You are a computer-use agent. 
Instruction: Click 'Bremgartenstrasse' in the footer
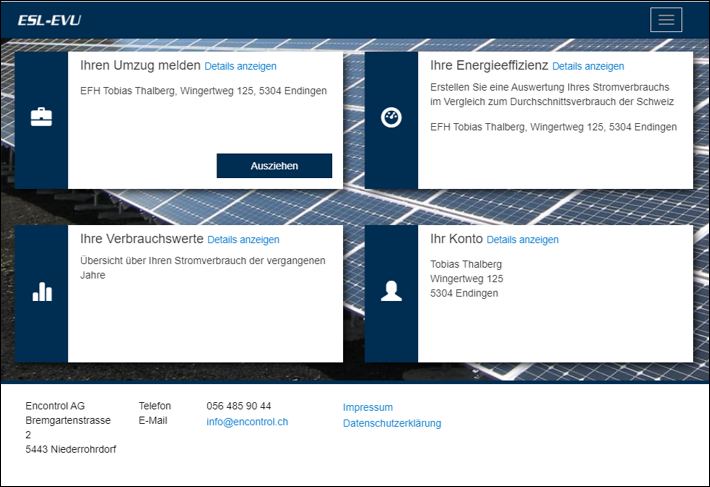click(68, 420)
